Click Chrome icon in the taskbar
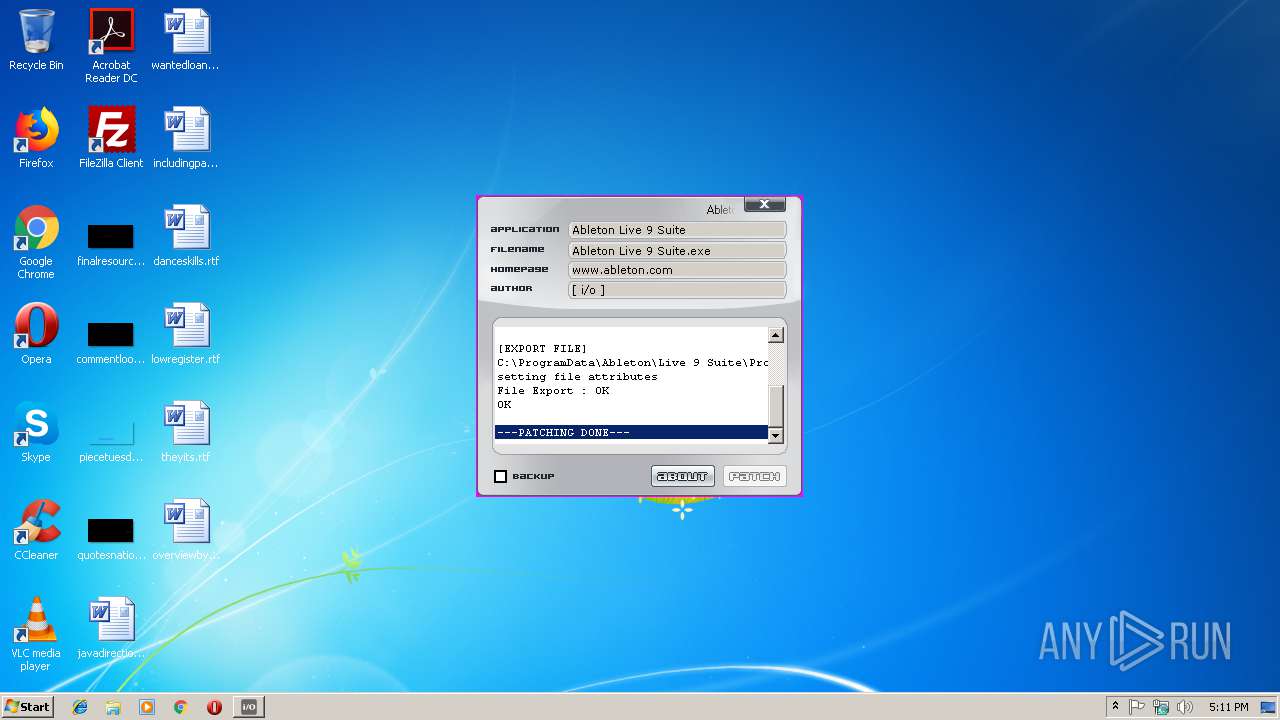The width and height of the screenshot is (1280, 720). (180, 707)
